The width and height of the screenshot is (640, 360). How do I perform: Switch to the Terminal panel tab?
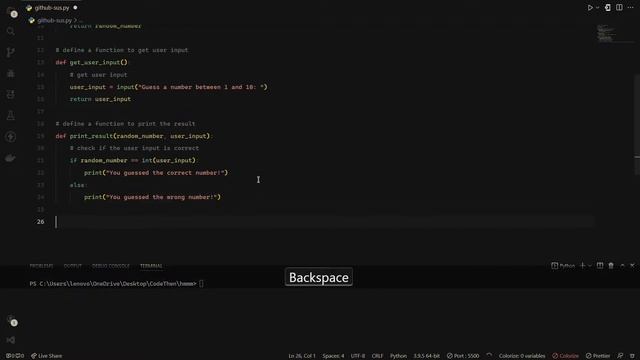point(151,266)
